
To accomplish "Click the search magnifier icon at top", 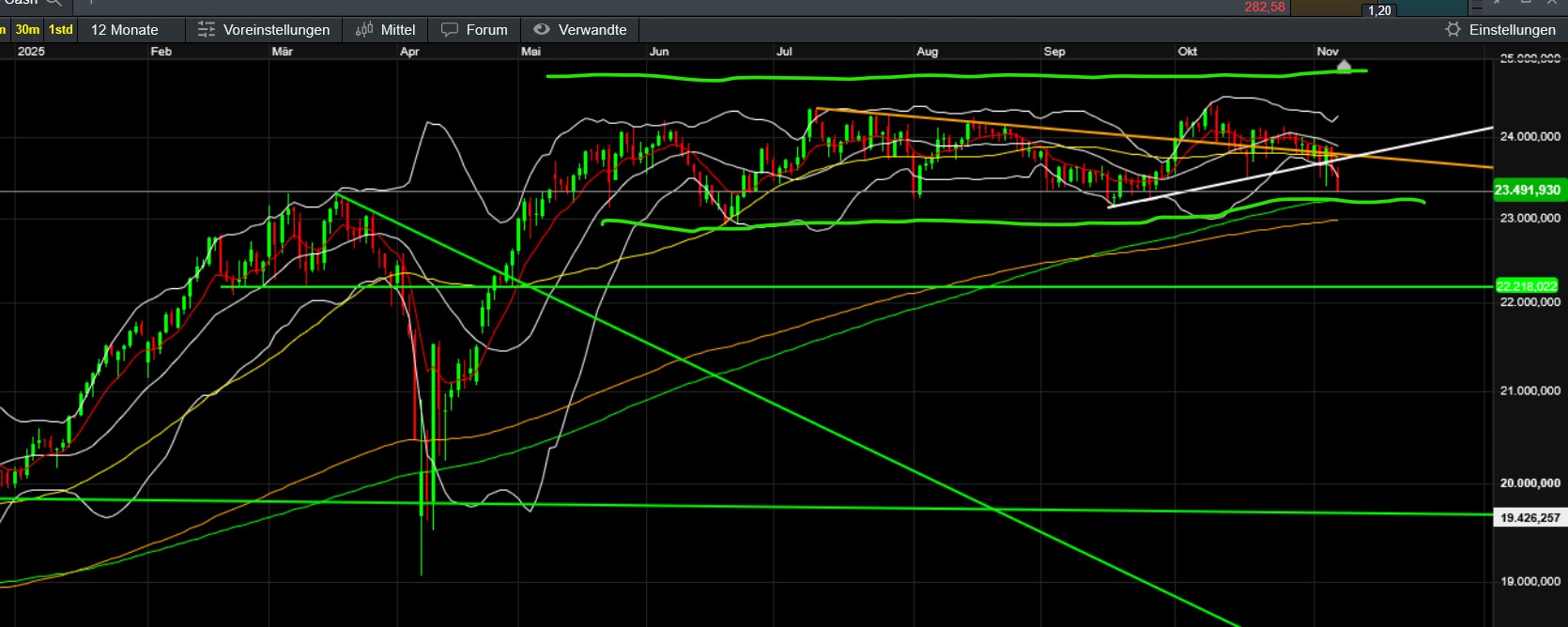I will [x=54, y=3].
